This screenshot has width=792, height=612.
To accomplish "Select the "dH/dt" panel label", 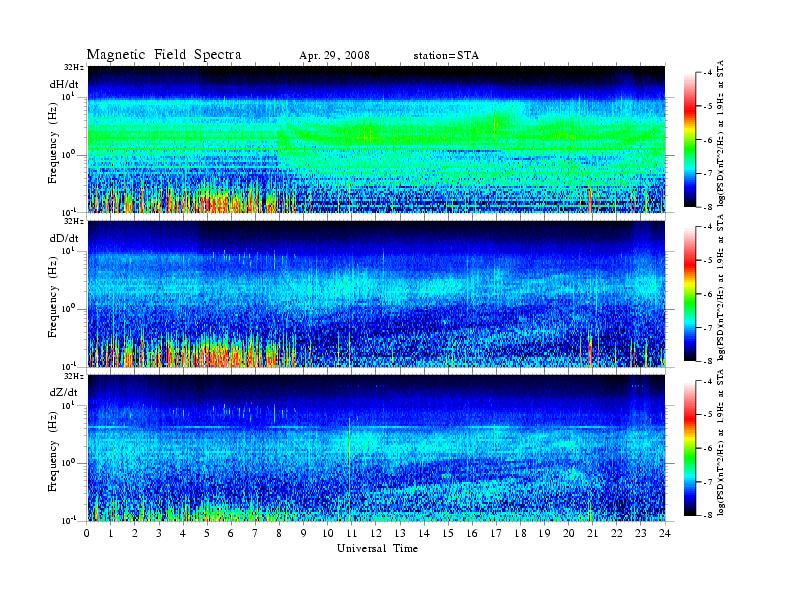I will tap(64, 85).
